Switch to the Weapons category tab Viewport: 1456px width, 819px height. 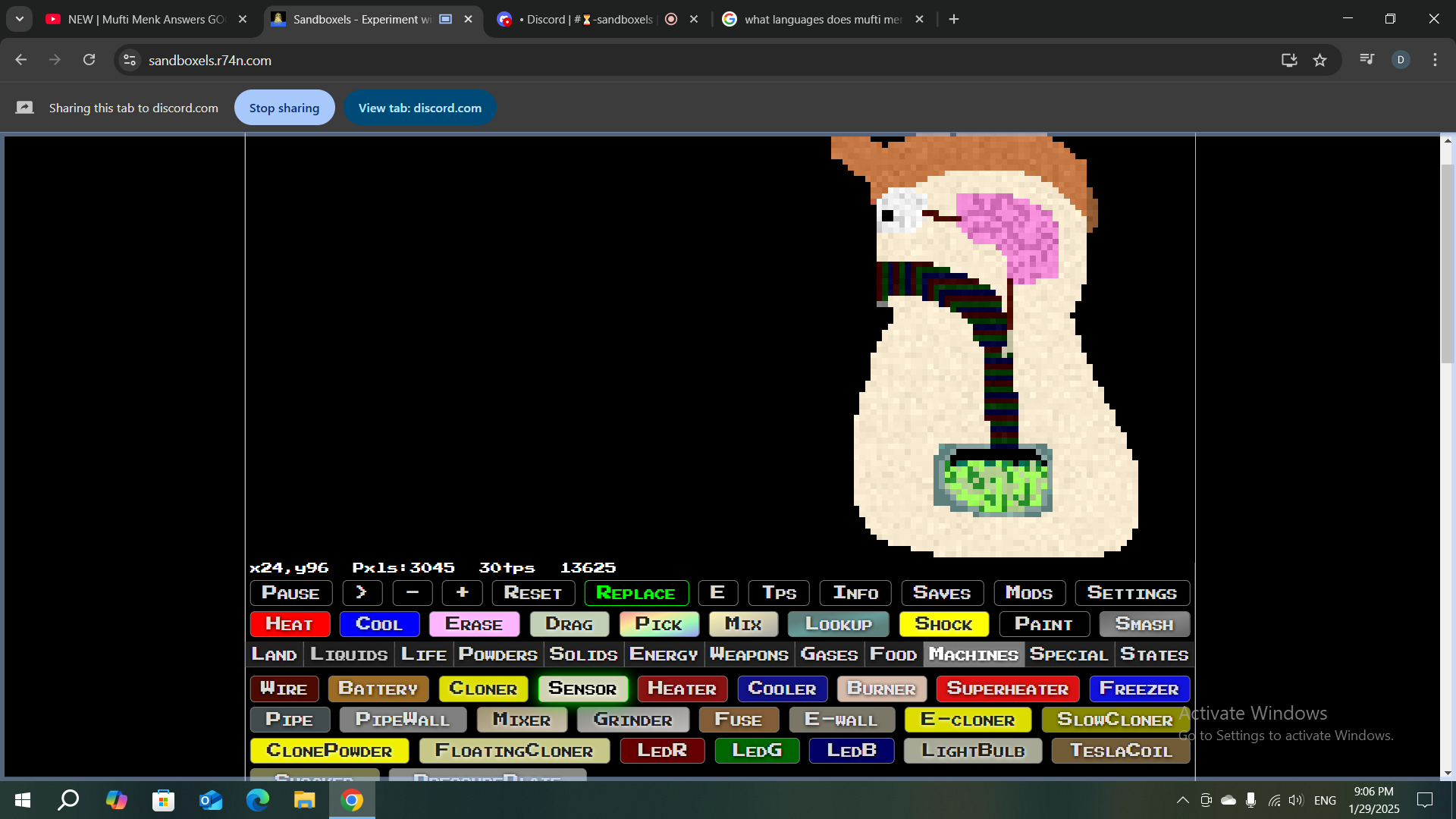[748, 654]
